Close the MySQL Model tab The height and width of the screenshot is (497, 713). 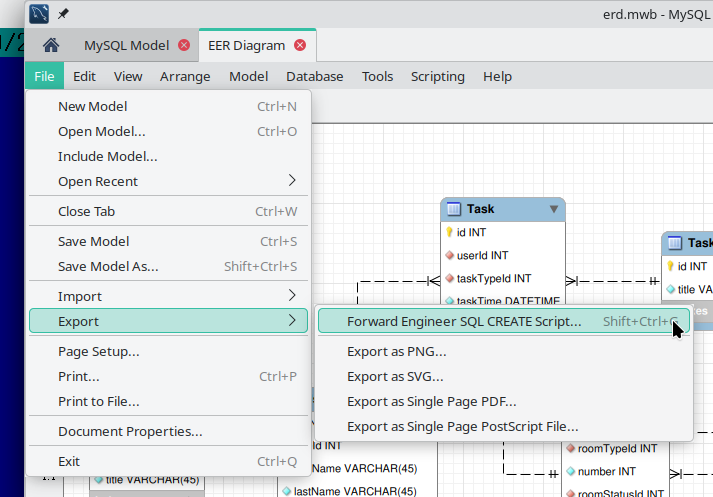click(x=184, y=46)
